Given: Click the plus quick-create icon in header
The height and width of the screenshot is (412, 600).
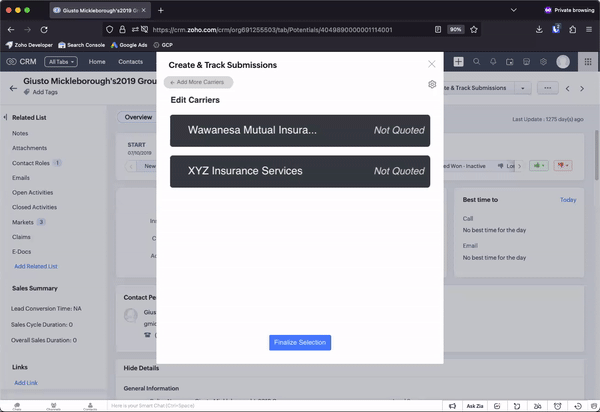Looking at the screenshot, I should 458,62.
